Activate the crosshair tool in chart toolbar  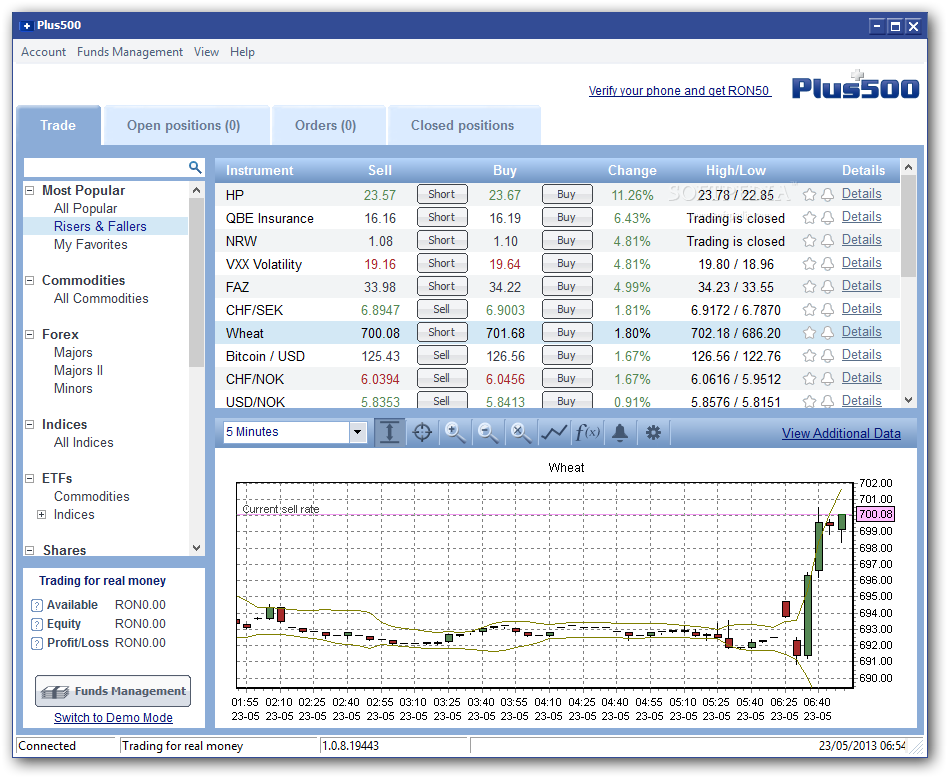422,432
